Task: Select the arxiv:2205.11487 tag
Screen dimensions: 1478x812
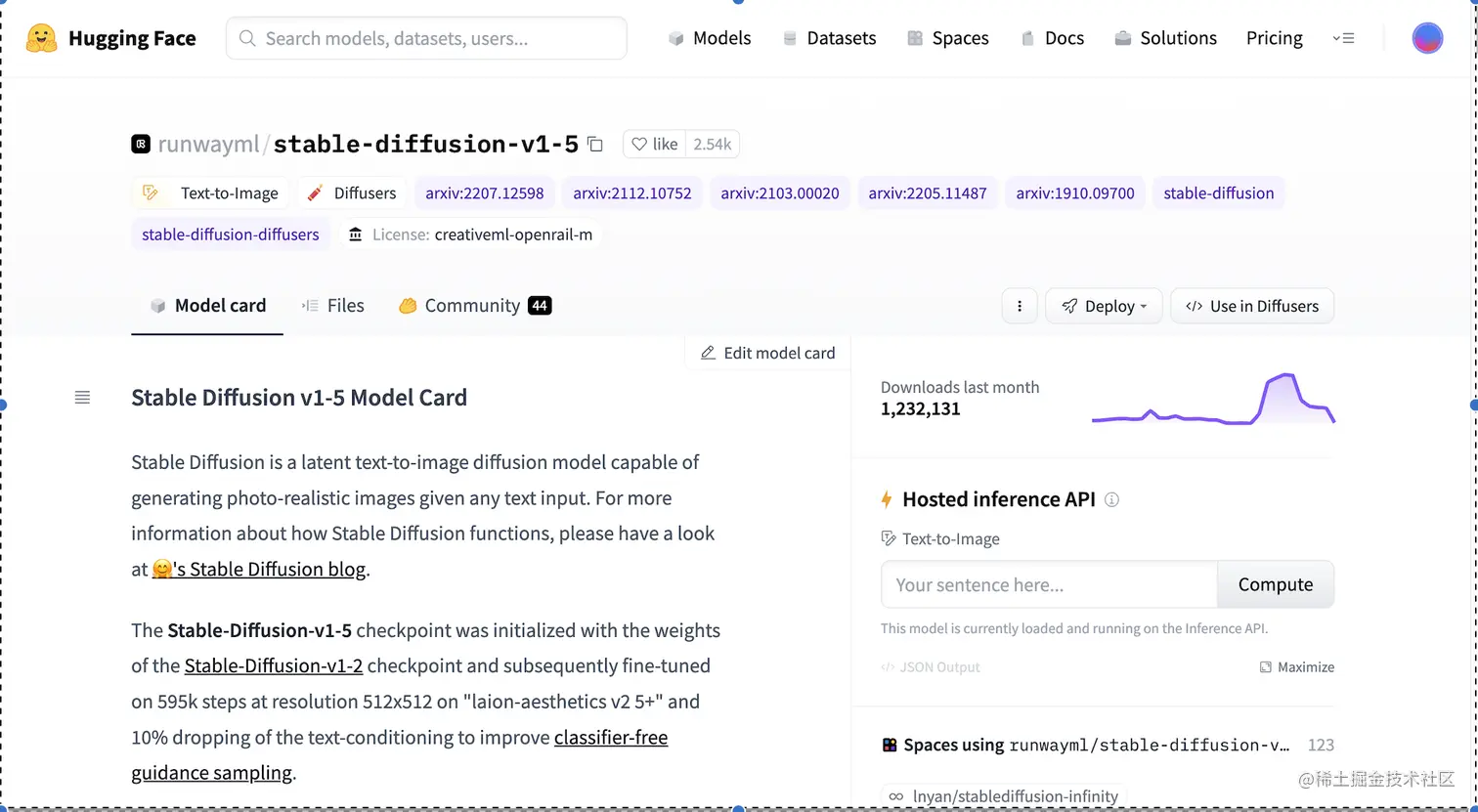Action: 928,192
